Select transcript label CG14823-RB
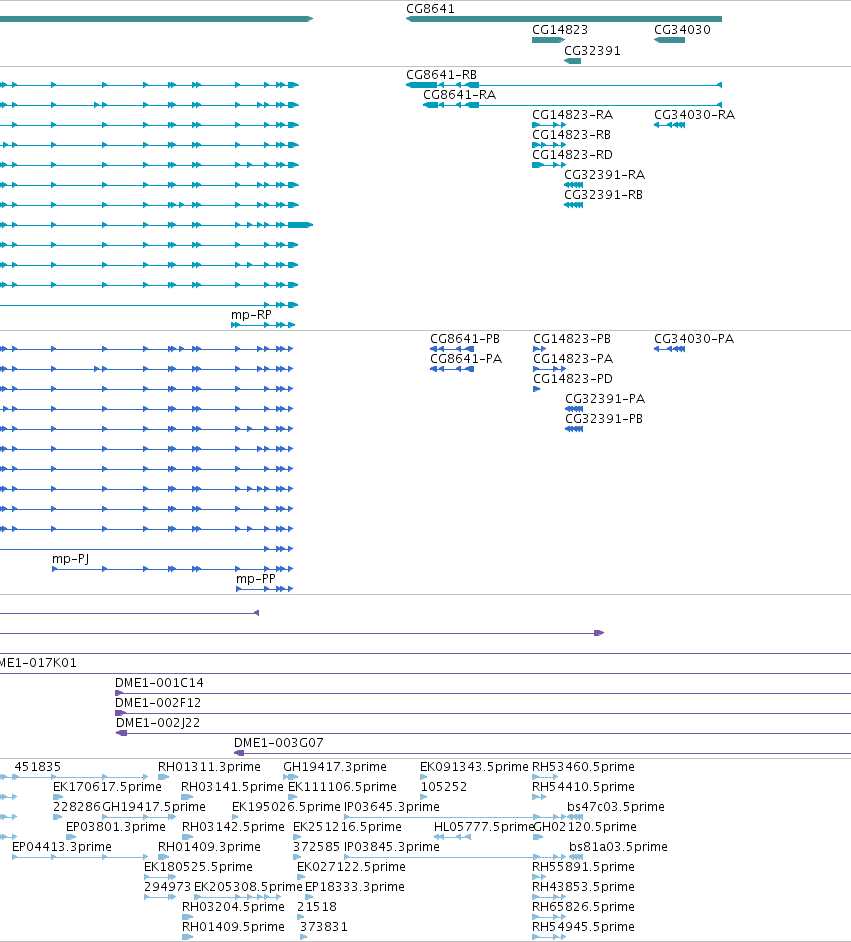Screen dimensions: 851x942 coord(571,135)
